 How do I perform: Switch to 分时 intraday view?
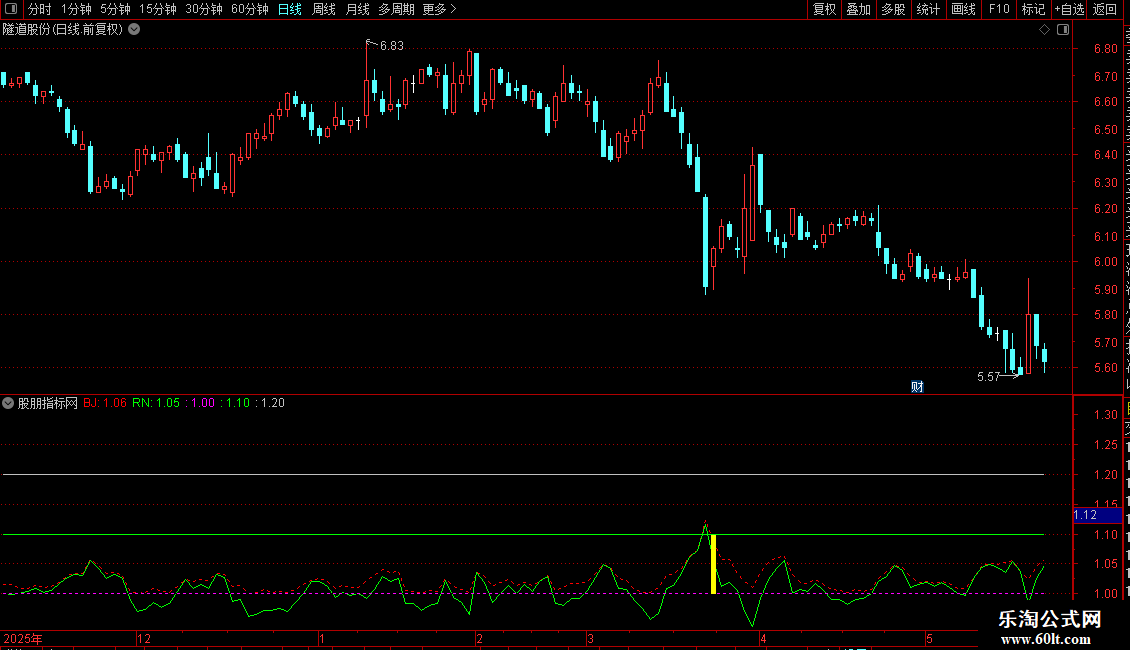(40, 9)
